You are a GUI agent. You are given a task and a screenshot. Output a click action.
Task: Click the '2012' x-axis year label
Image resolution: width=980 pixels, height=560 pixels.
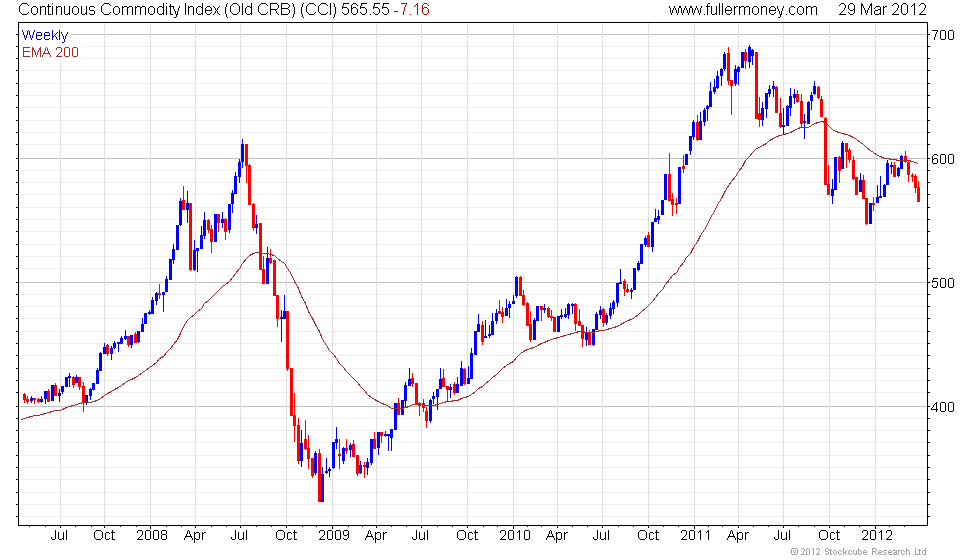[877, 535]
